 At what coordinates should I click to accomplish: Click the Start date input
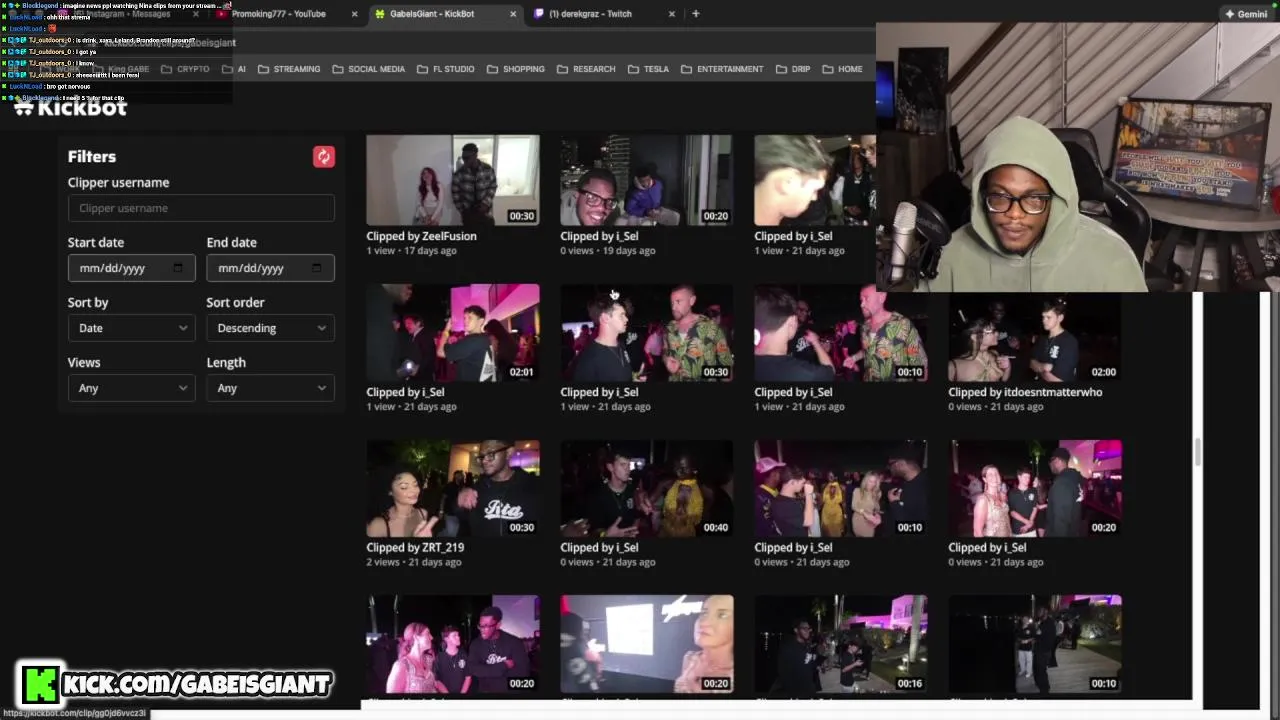(x=131, y=268)
